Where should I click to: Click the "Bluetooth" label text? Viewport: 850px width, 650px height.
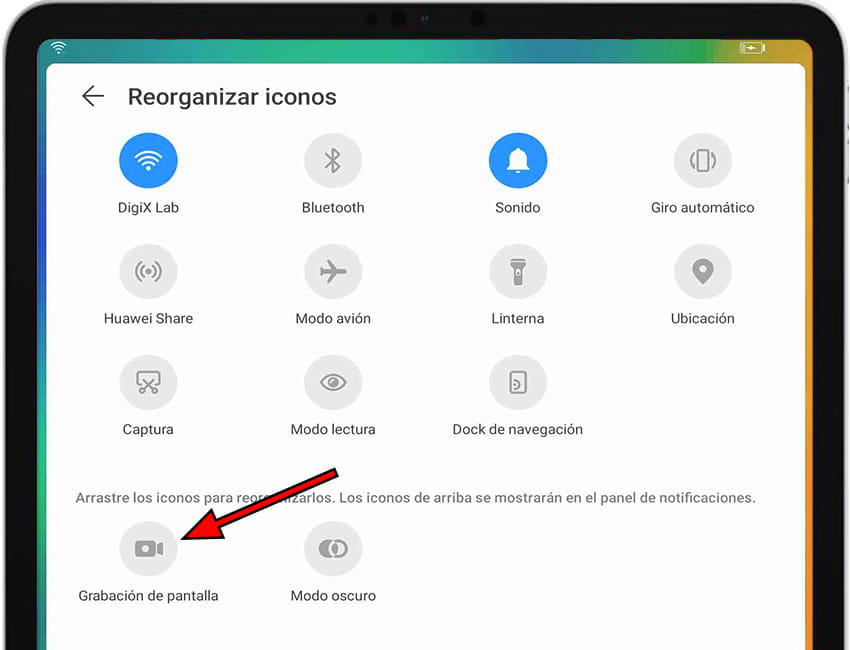click(x=333, y=208)
